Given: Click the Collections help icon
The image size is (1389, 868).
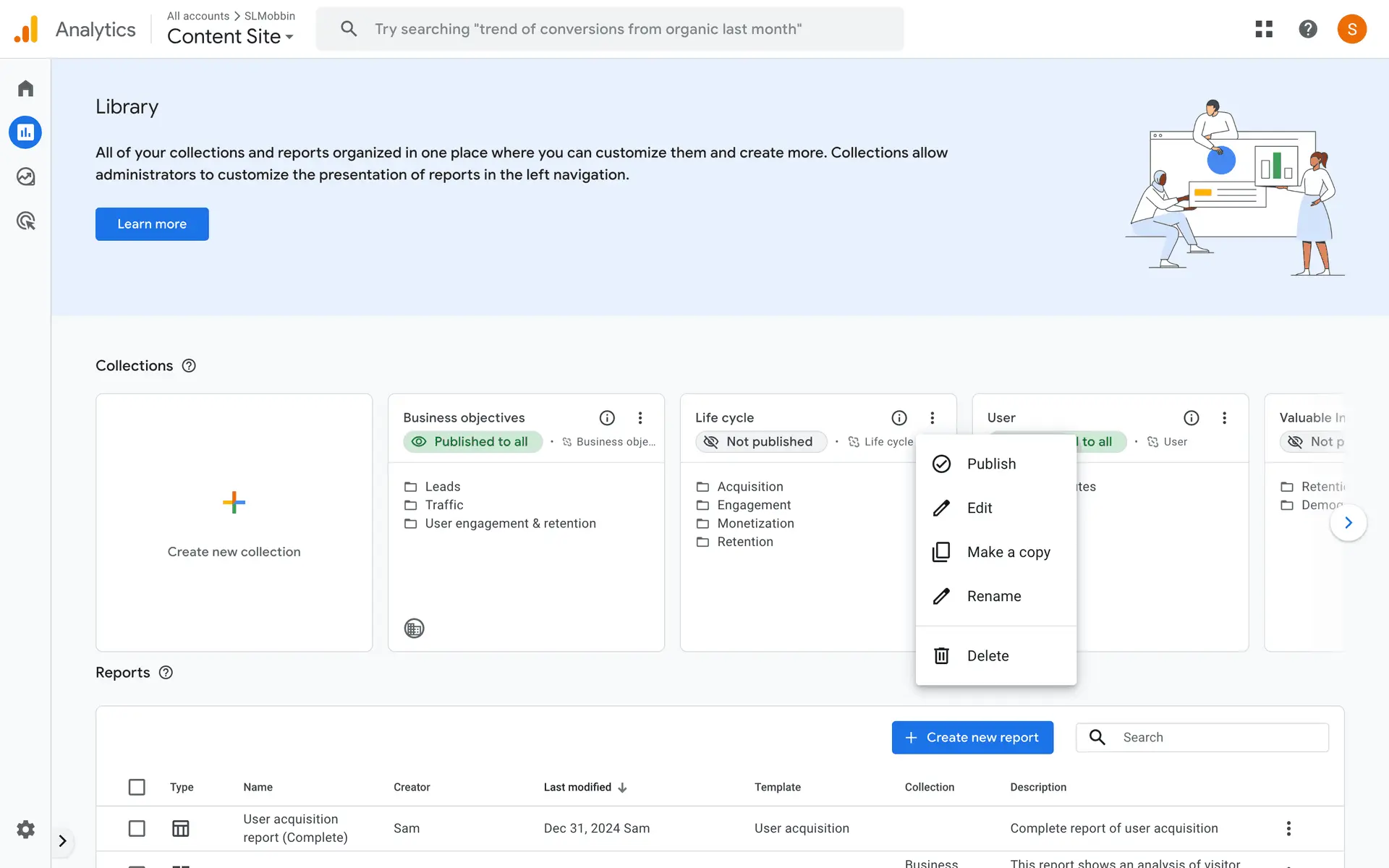Looking at the screenshot, I should click(189, 366).
